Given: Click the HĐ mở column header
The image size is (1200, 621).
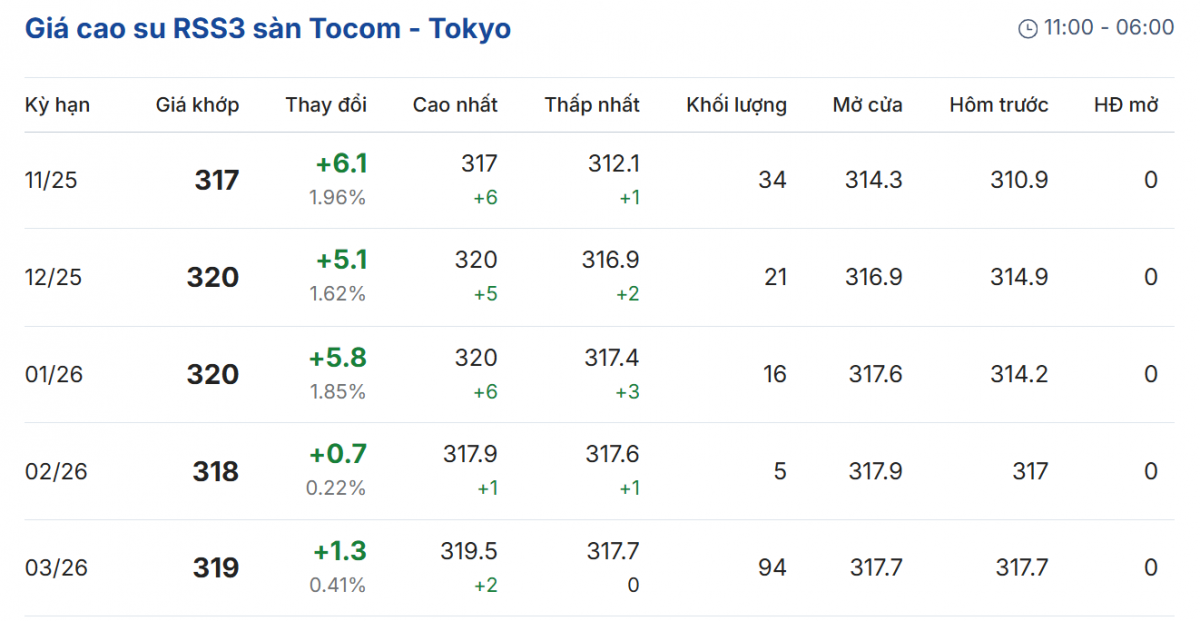Looking at the screenshot, I should [1126, 105].
